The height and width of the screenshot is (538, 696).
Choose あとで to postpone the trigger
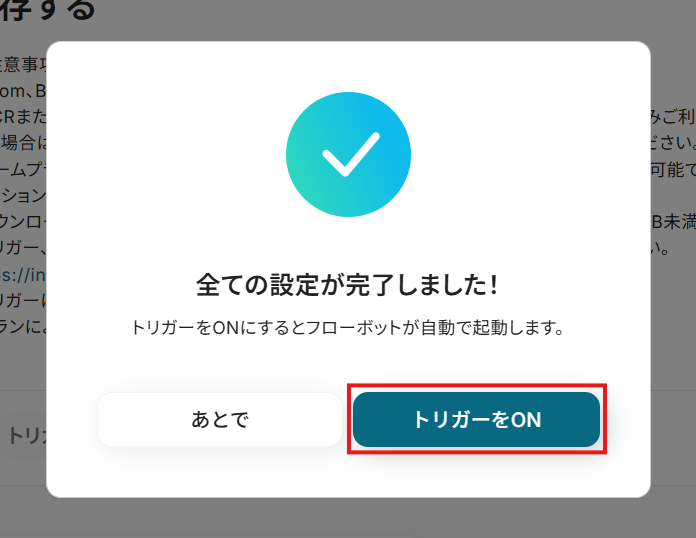pos(220,419)
